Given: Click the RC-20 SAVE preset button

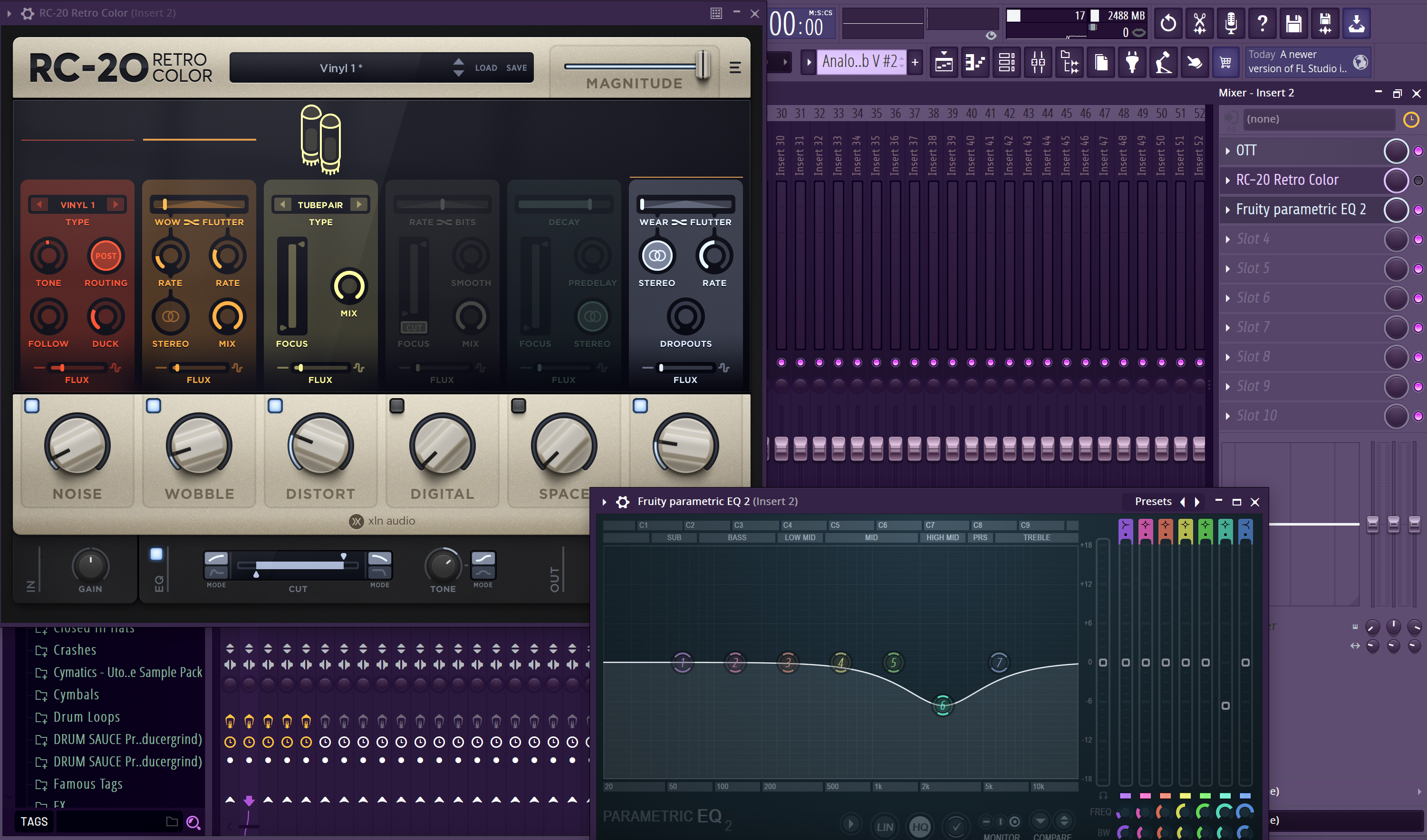Looking at the screenshot, I should click(516, 68).
